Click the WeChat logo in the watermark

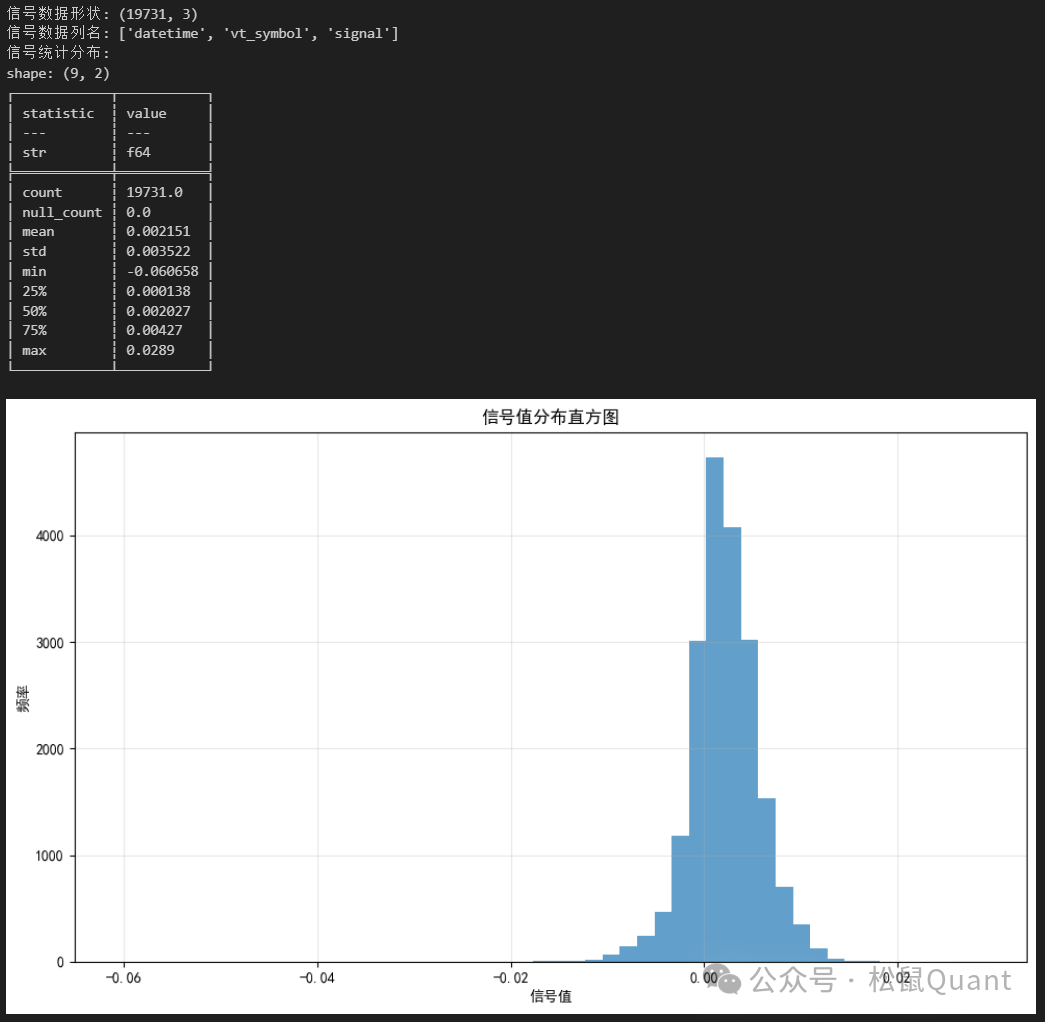pyautogui.click(x=728, y=981)
